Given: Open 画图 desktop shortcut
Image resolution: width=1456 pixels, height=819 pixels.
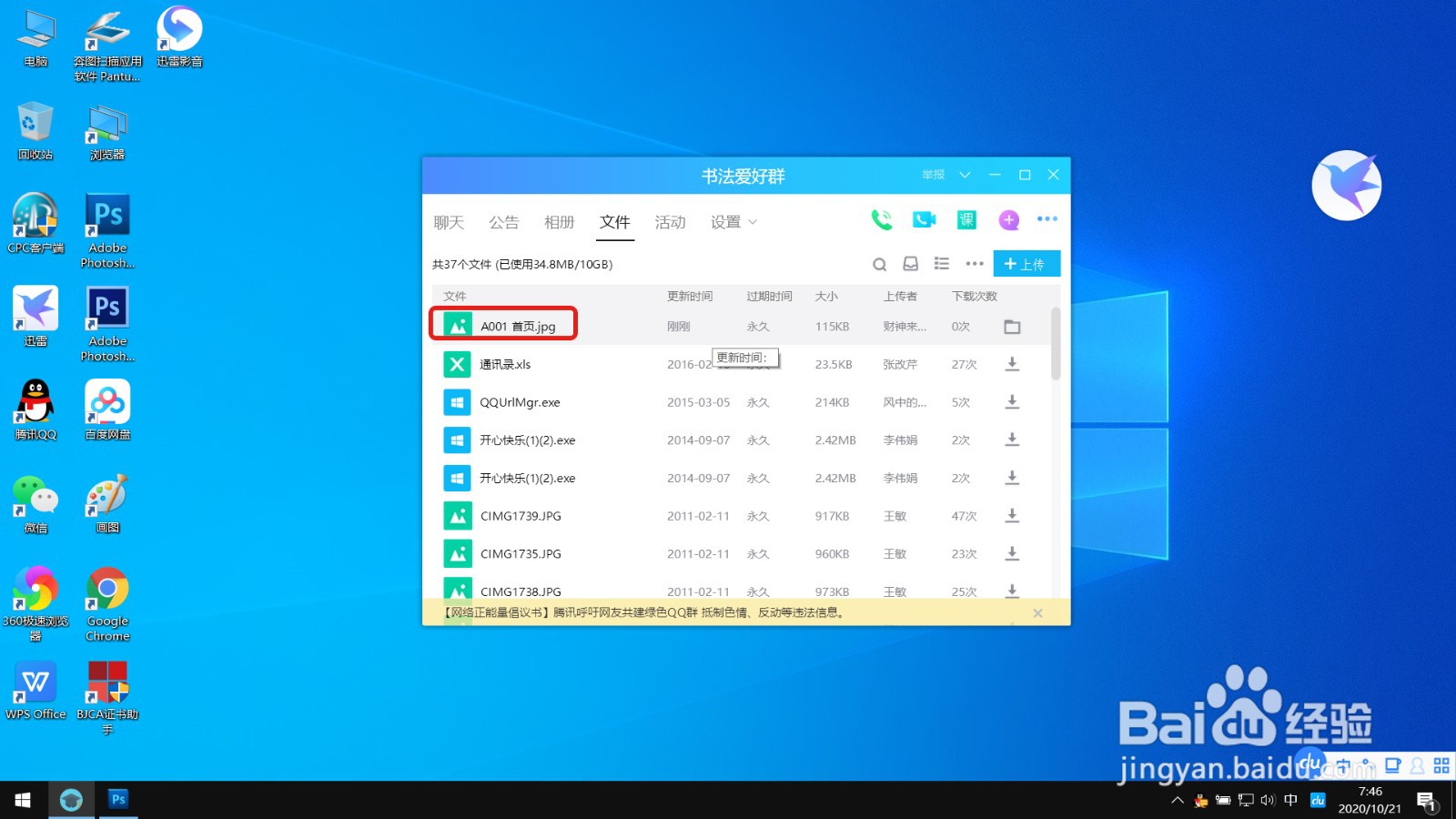Looking at the screenshot, I should coord(107,503).
